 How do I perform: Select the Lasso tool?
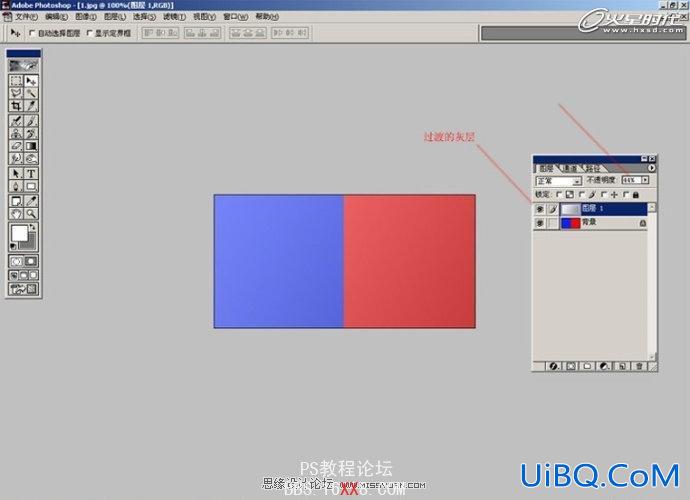click(16, 93)
